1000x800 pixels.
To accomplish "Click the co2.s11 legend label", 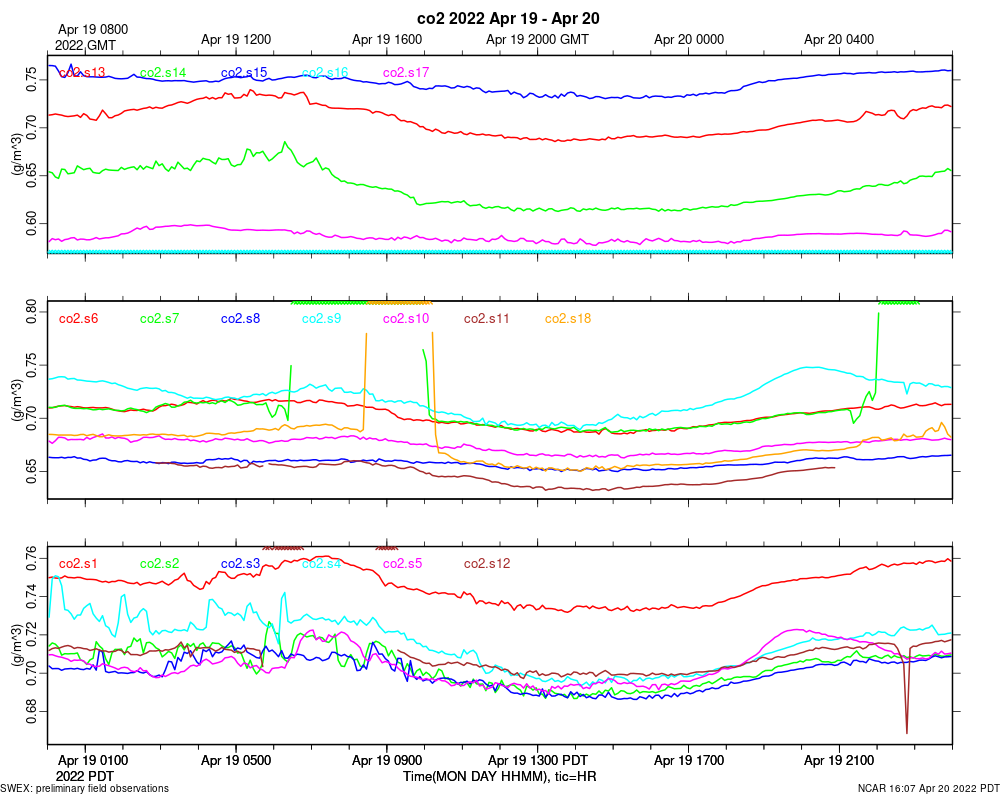I will pos(487,318).
